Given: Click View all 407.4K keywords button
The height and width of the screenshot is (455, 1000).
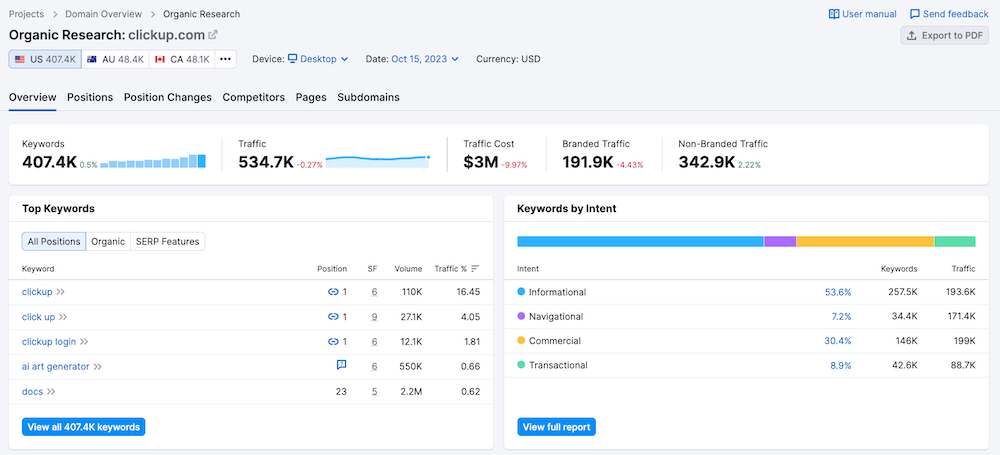Looking at the screenshot, I should 84,427.
